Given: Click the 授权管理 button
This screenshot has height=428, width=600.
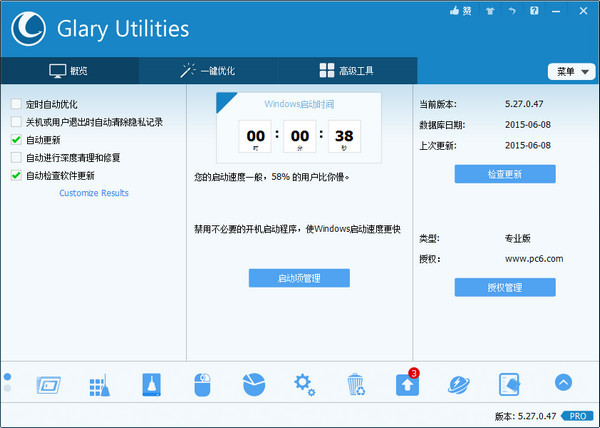Looking at the screenshot, I should click(x=505, y=287).
